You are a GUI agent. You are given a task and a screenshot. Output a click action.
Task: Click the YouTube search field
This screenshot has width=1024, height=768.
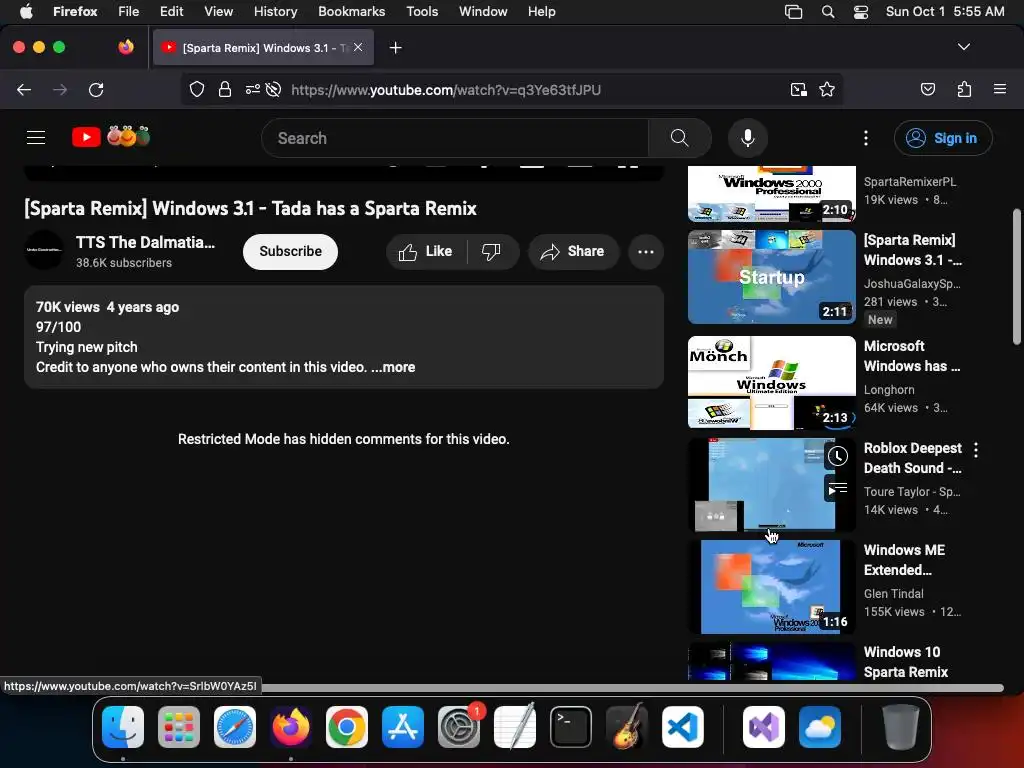tap(455, 138)
